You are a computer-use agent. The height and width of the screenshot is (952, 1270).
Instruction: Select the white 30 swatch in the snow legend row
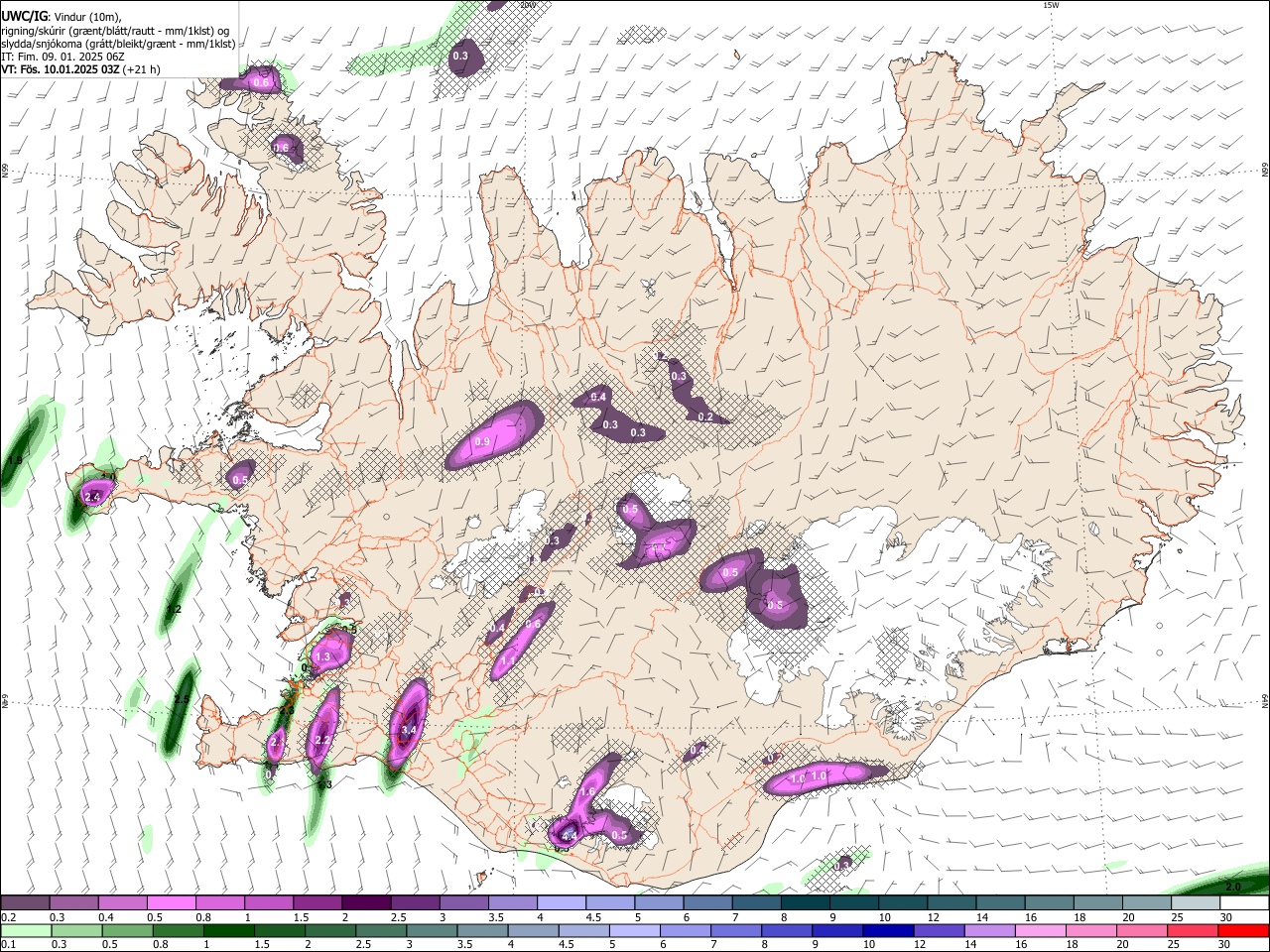(1243, 903)
